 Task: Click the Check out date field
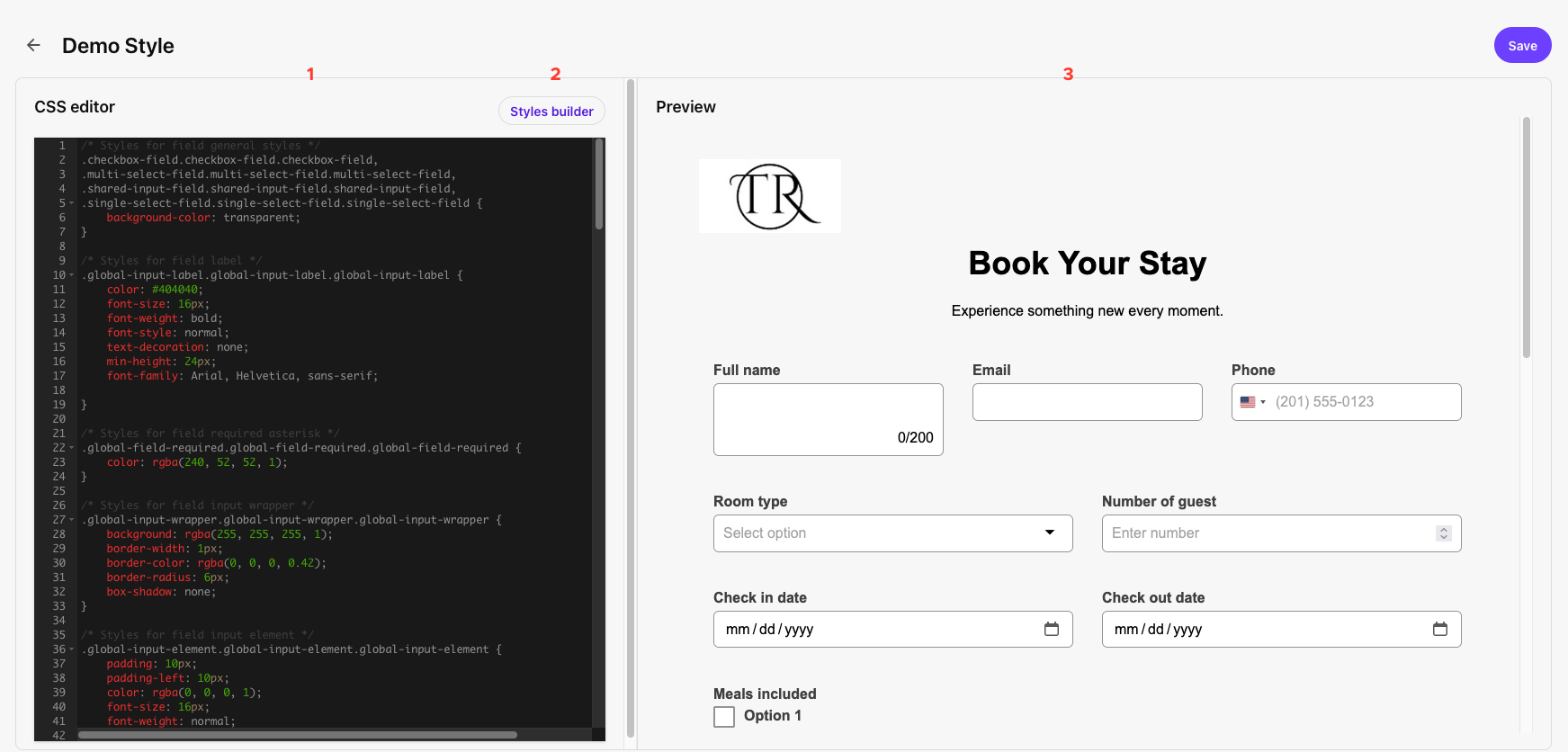[x=1281, y=630]
